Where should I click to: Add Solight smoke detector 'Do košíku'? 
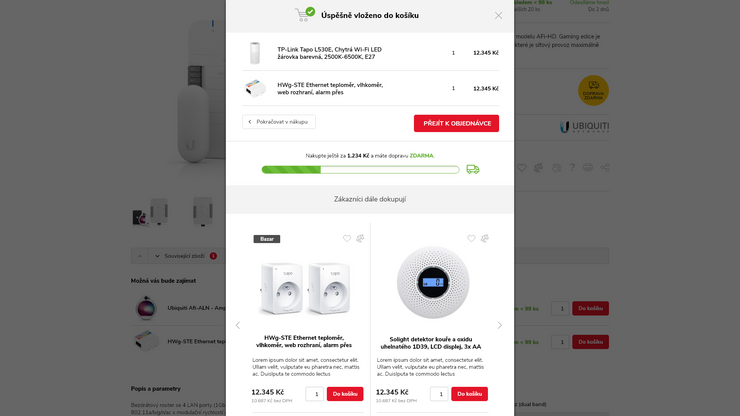470,394
